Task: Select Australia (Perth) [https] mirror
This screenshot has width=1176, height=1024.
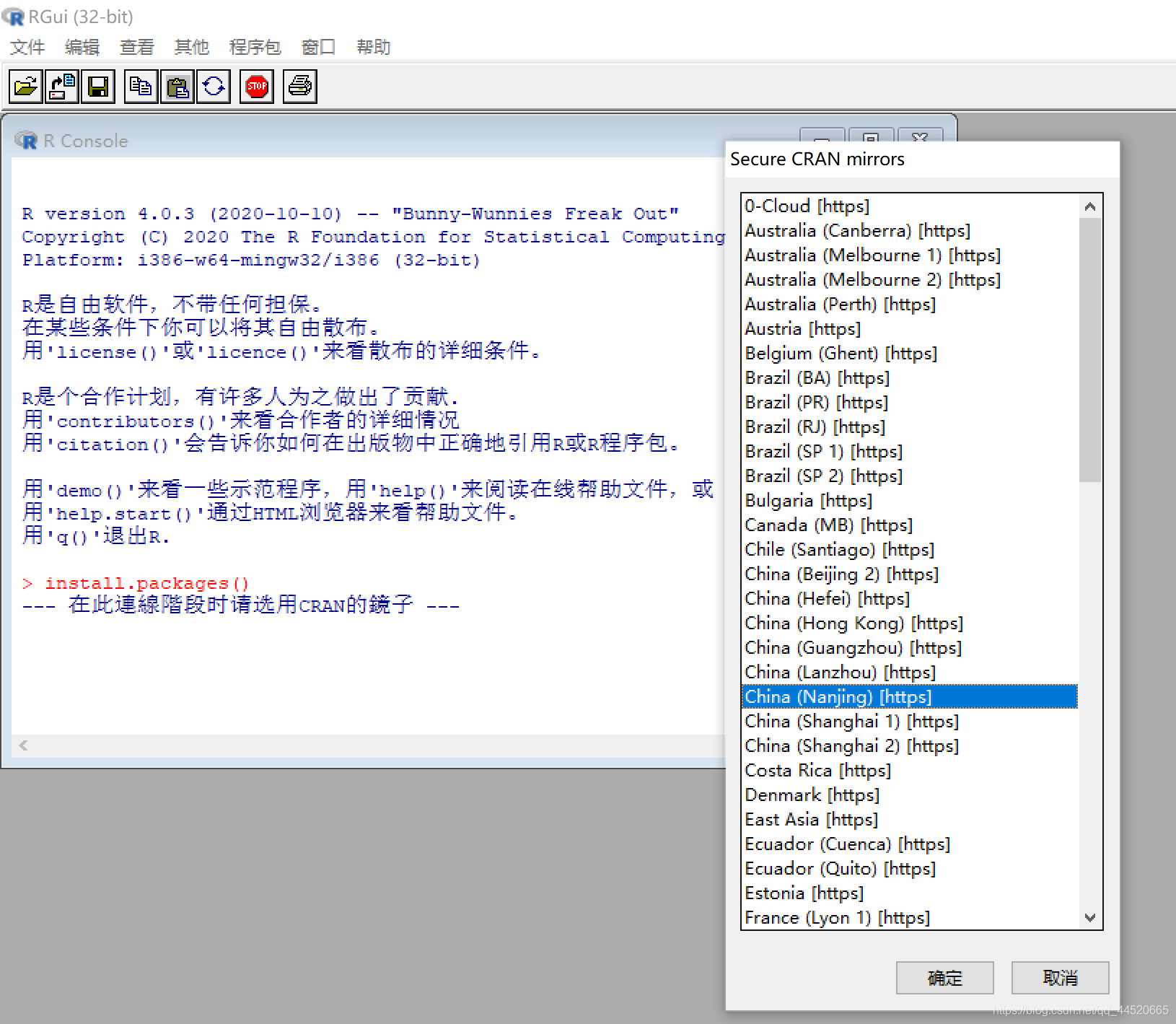Action: tap(909, 304)
